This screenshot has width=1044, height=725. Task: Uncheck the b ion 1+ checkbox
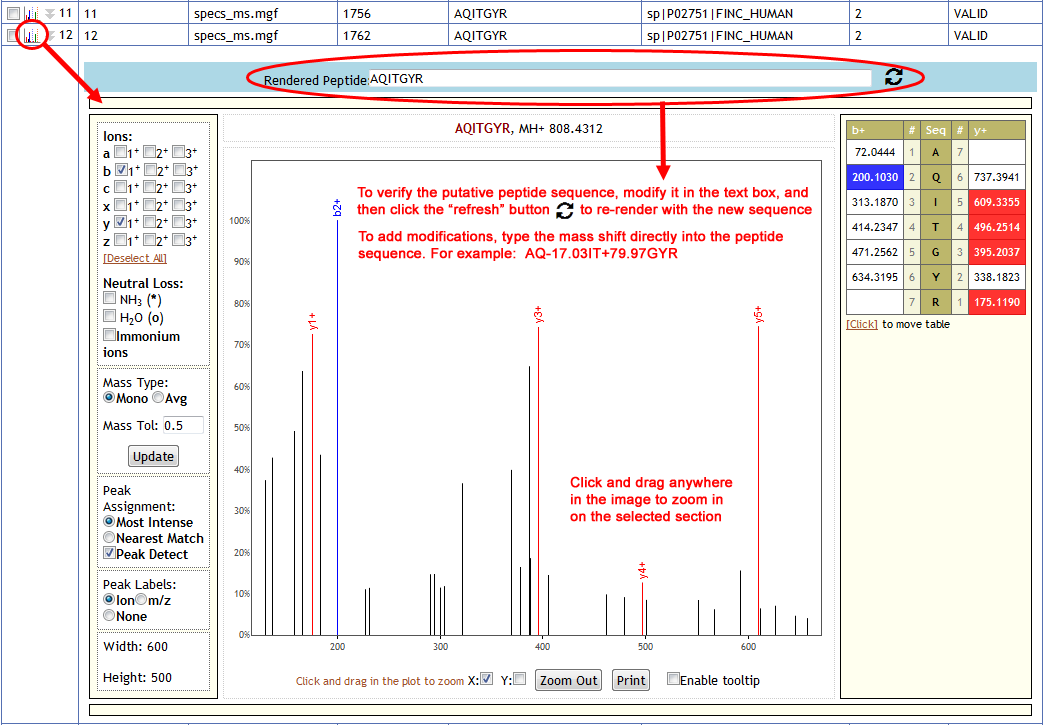click(x=120, y=170)
